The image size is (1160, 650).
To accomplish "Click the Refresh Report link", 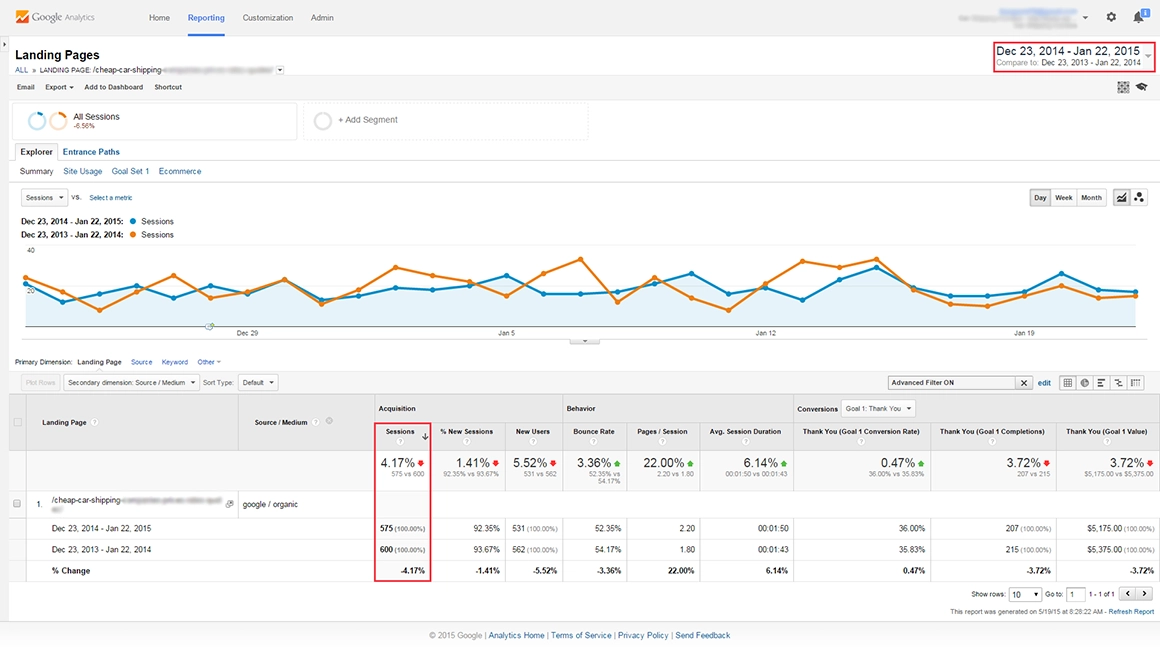I will pos(1131,612).
